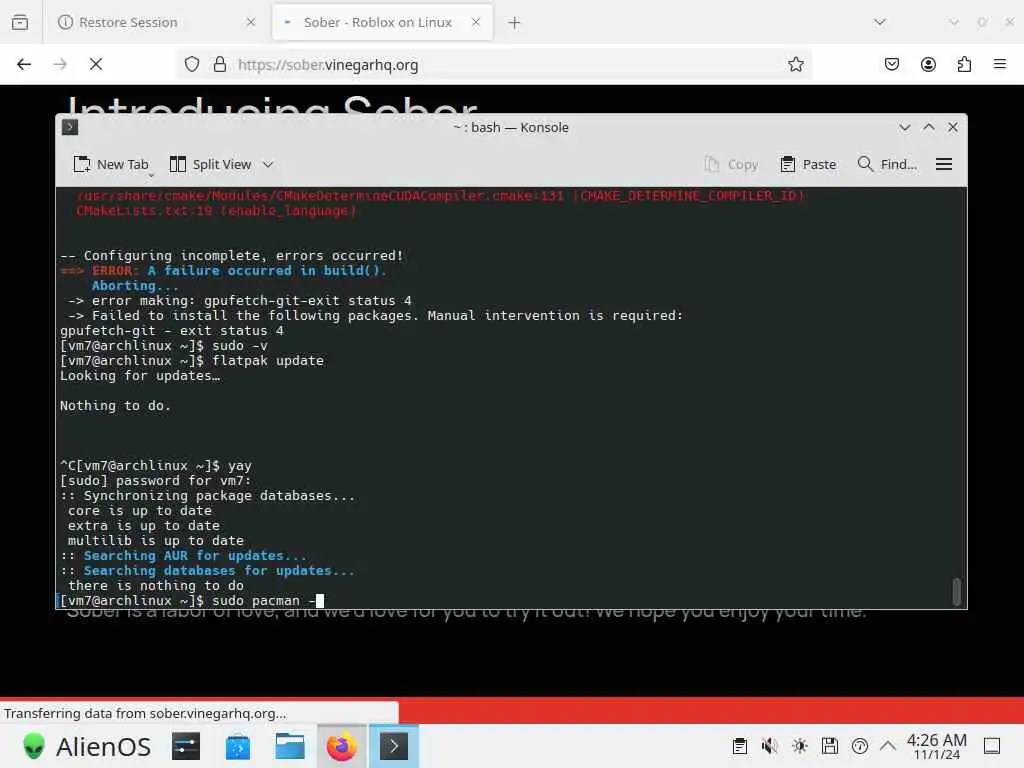The width and height of the screenshot is (1024, 768).
Task: Switch to Firefox in taskbar
Action: point(342,746)
